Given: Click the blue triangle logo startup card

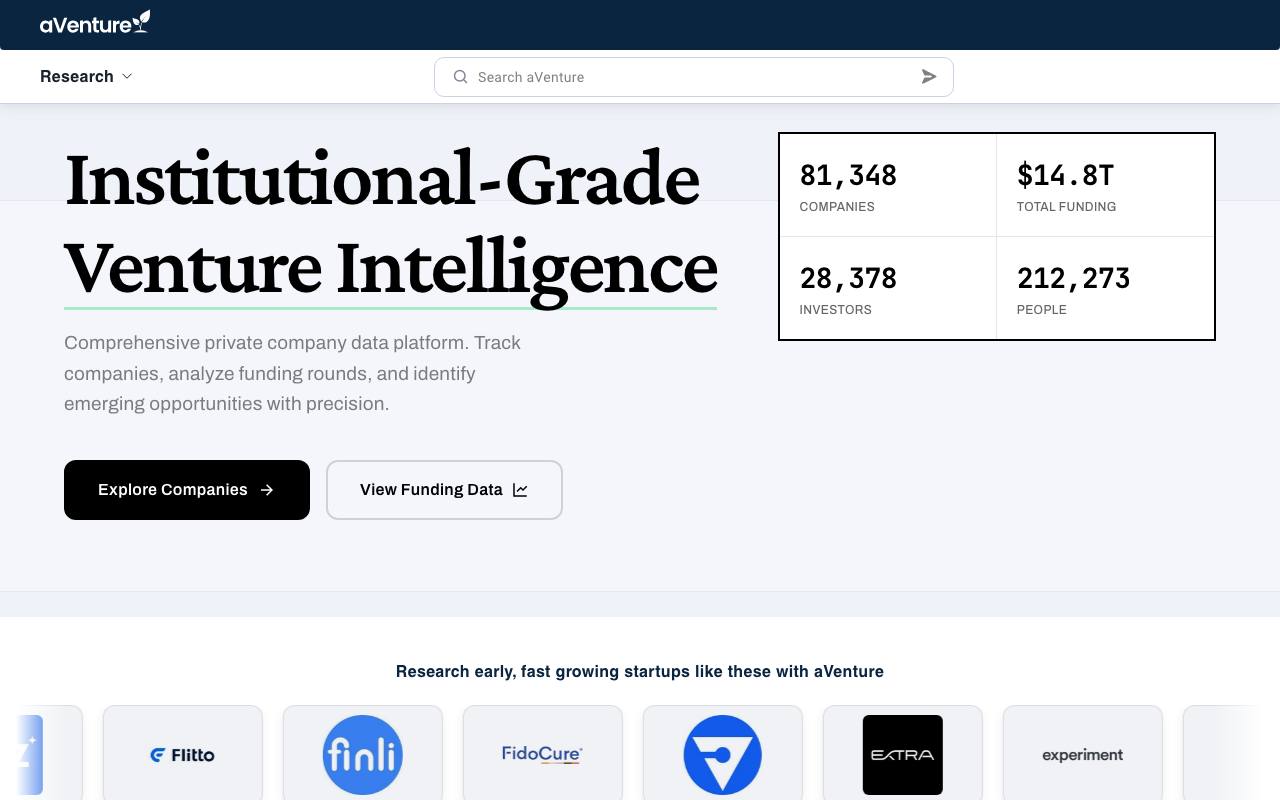Looking at the screenshot, I should (x=723, y=753).
